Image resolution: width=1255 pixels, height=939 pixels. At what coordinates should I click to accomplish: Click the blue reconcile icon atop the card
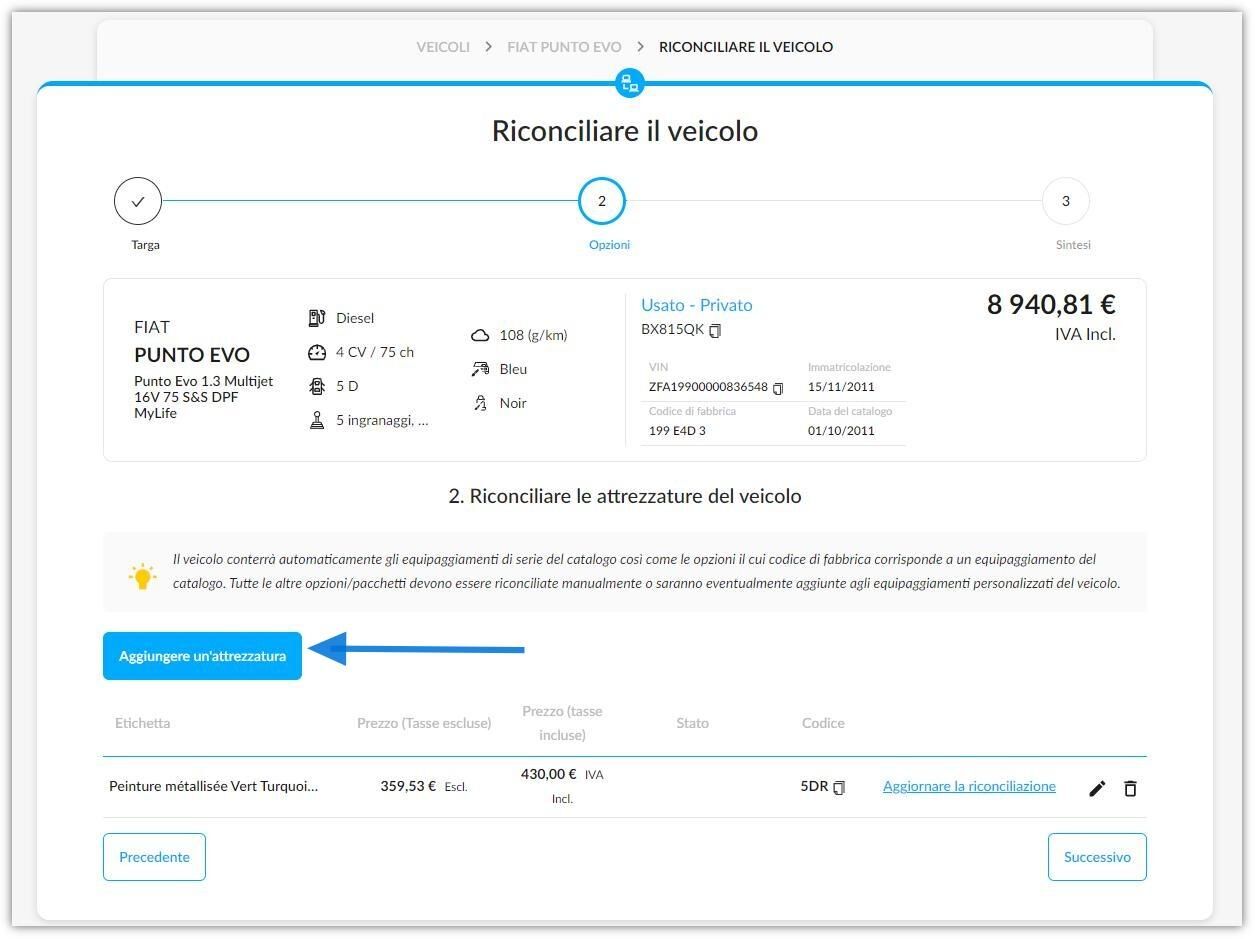(629, 83)
